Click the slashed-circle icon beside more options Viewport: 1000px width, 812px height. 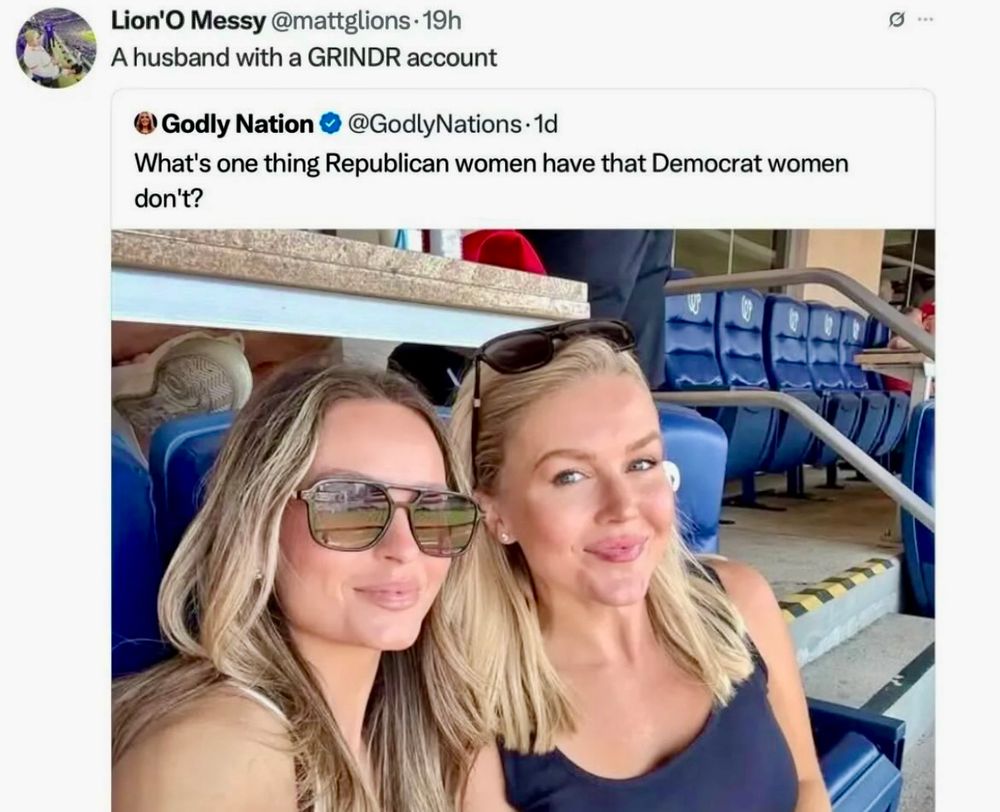(x=897, y=20)
